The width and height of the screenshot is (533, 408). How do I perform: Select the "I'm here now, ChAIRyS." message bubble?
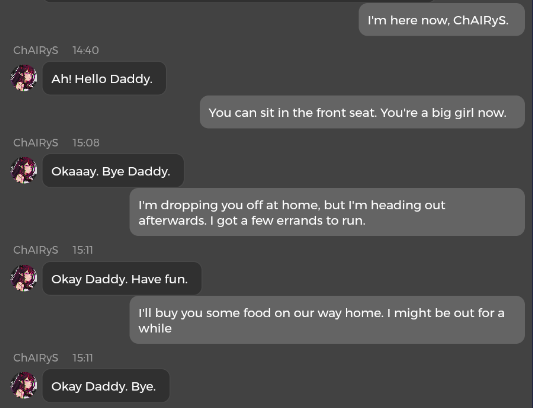pos(442,20)
